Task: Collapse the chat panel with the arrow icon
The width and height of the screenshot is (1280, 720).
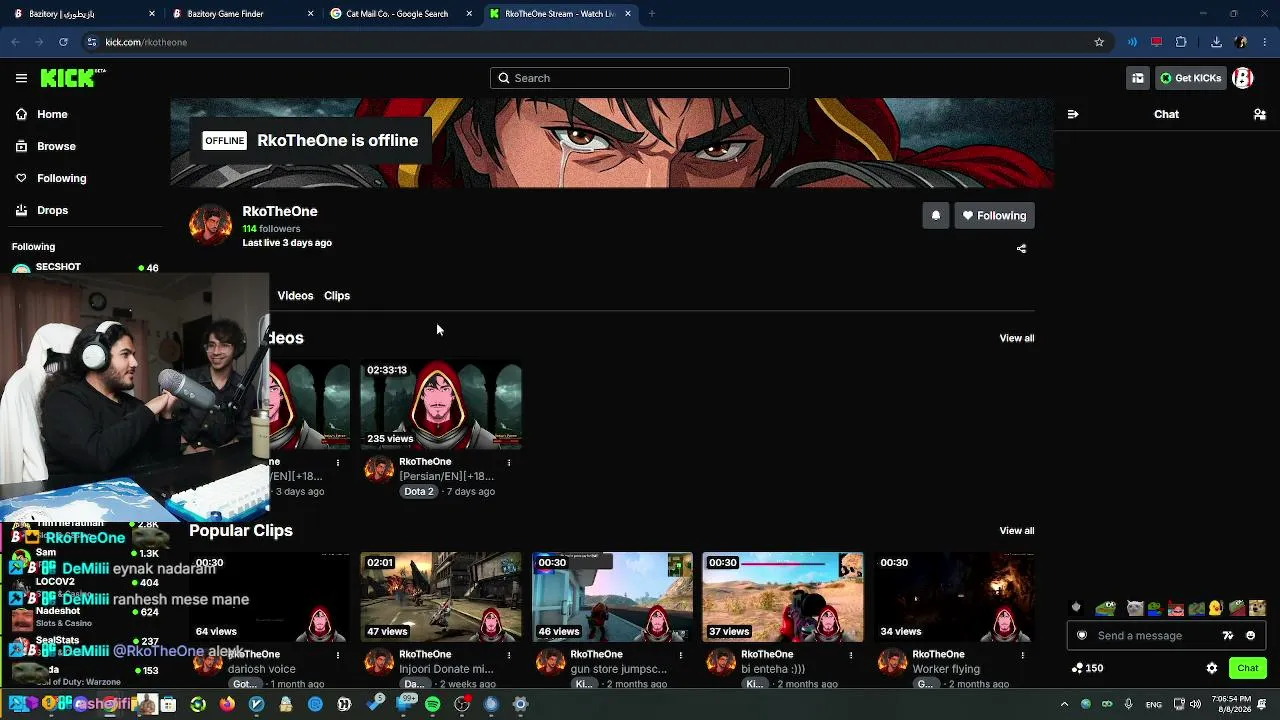Action: point(1073,114)
